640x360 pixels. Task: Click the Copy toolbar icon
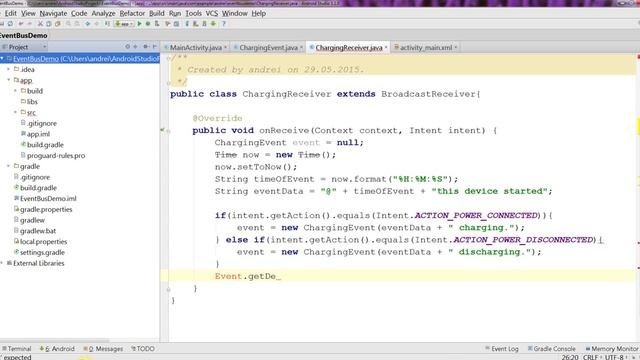[49, 24]
